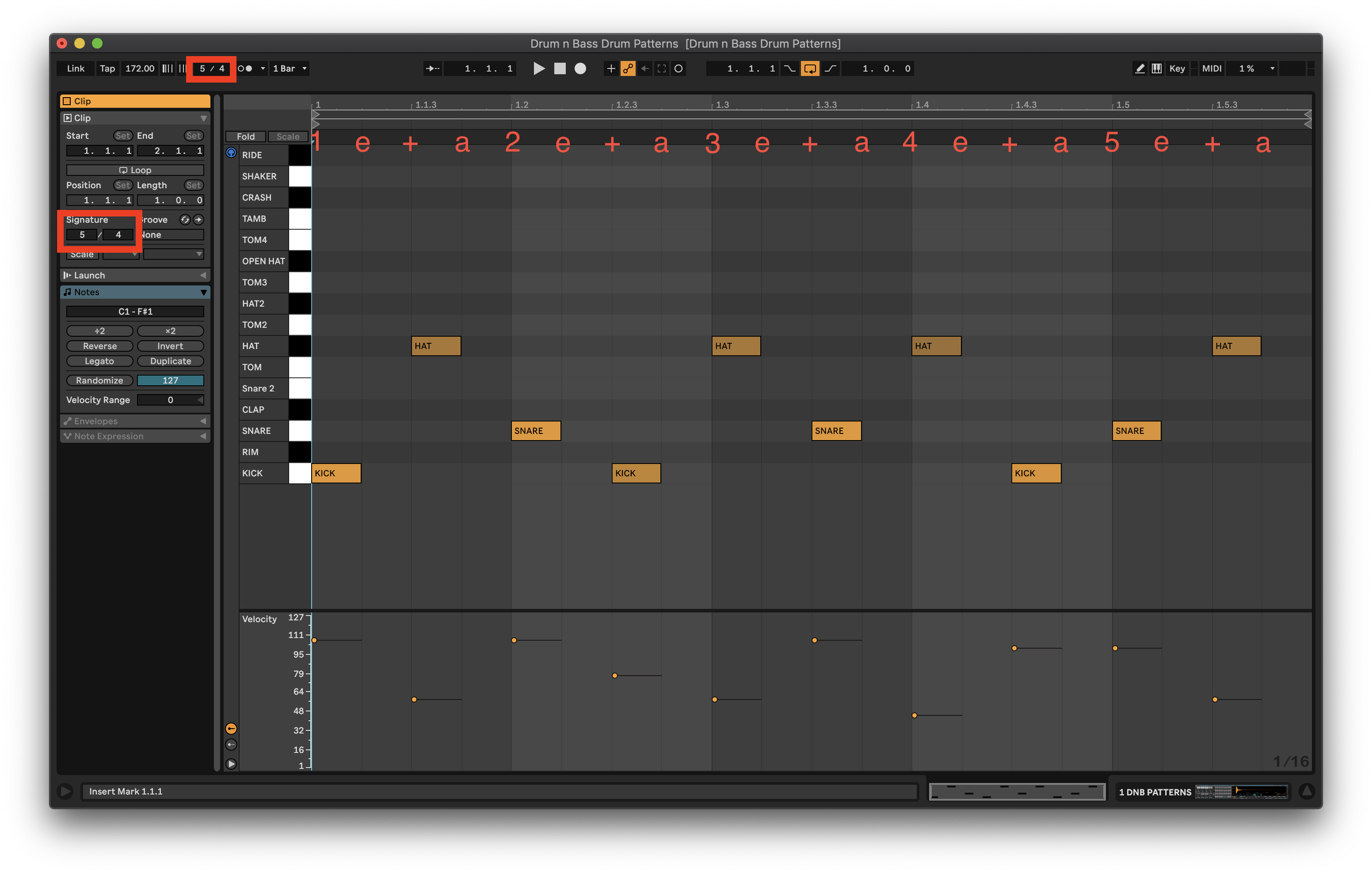Click the Stop transport button
Screen dimensions: 1372x874
560,69
